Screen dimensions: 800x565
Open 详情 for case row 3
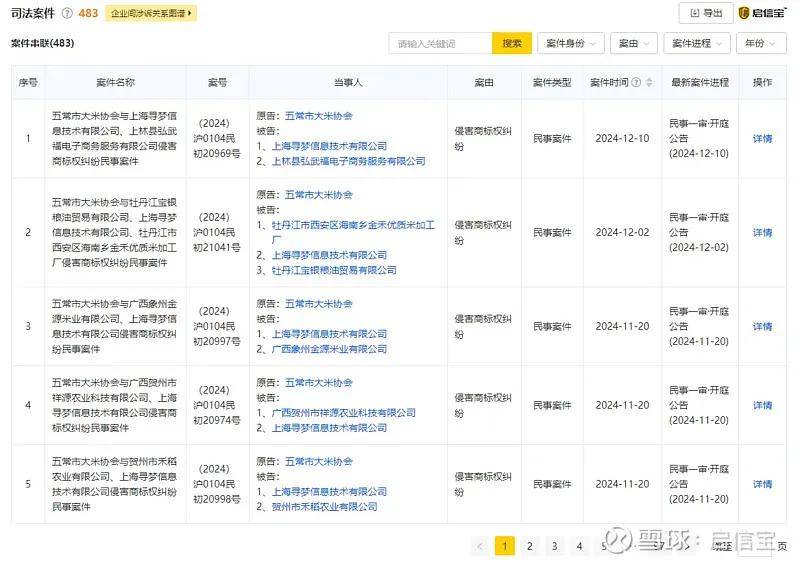(762, 327)
